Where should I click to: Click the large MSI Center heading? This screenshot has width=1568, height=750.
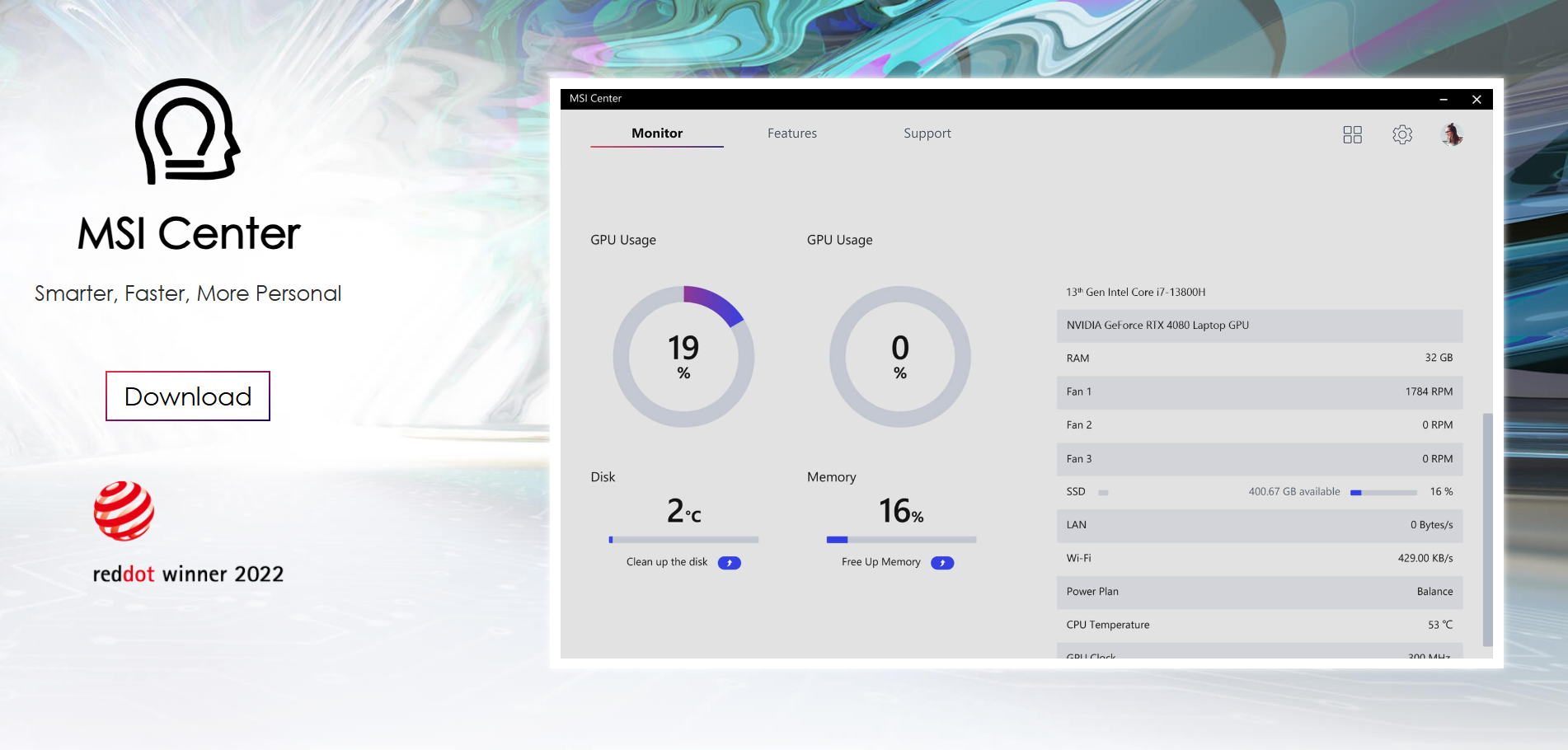(x=189, y=233)
